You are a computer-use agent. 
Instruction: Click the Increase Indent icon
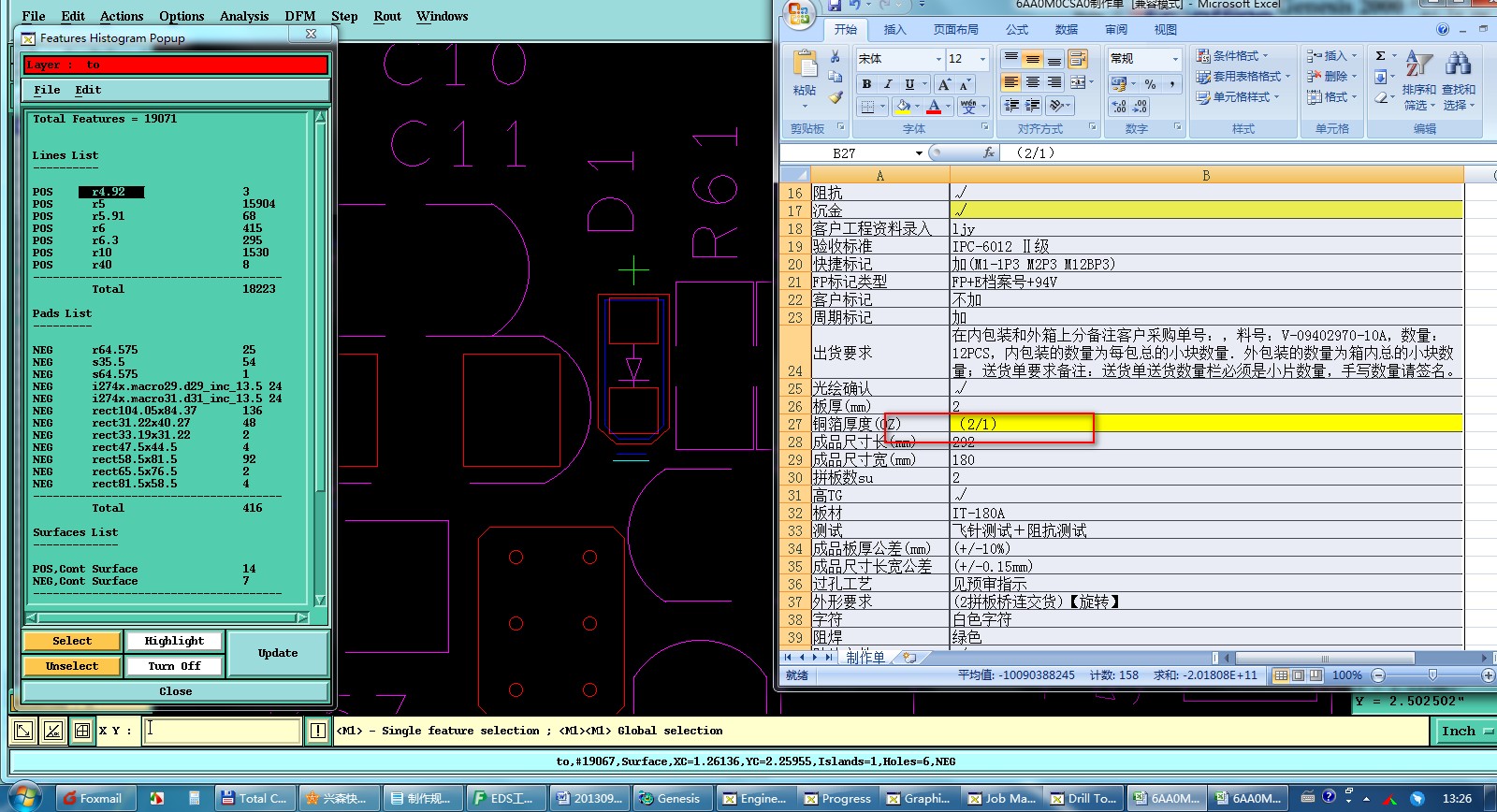1033,106
